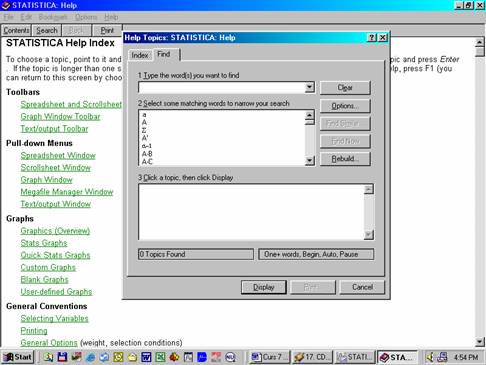Open the Excel quick launch icon
Screen dimensions: 486x365
click(x=160, y=357)
